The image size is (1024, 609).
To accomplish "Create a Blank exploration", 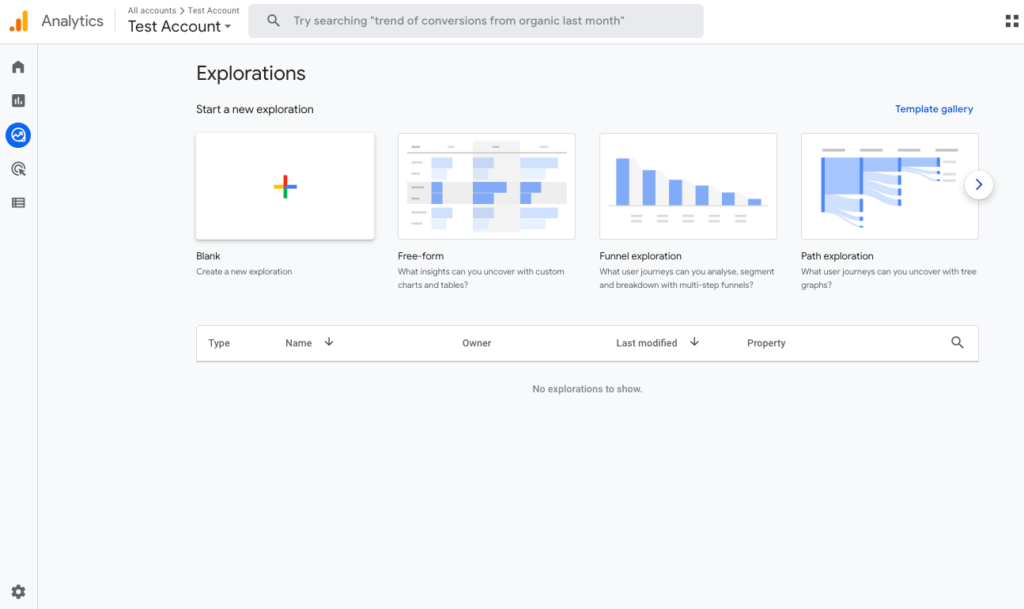I will 285,187.
